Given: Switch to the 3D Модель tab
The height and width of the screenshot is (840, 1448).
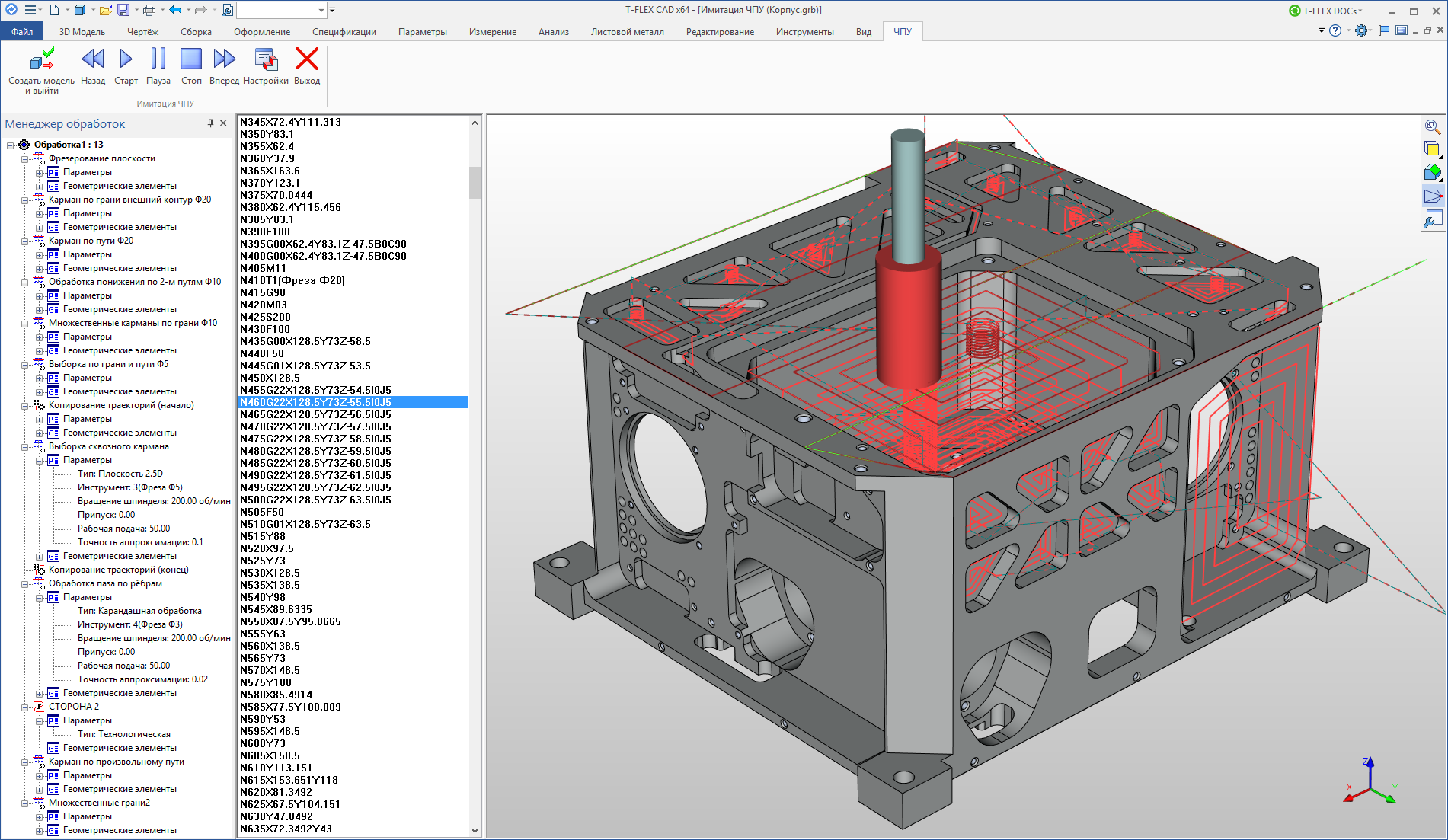Looking at the screenshot, I should pyautogui.click(x=82, y=32).
